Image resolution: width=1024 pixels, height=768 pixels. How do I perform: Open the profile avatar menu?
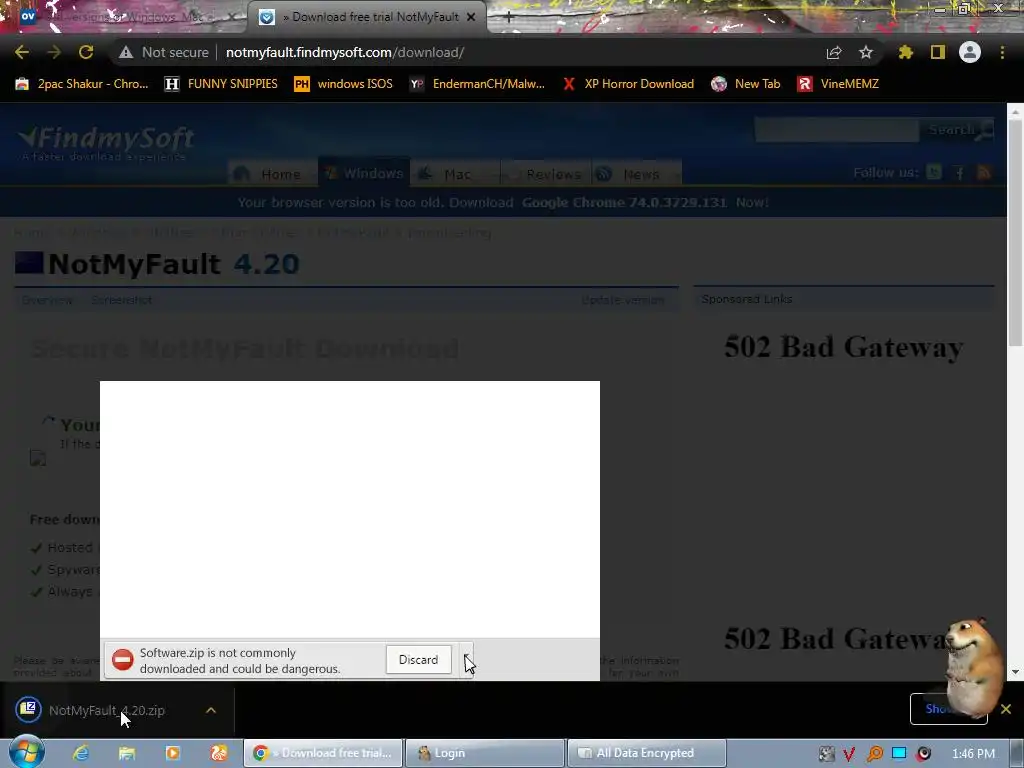click(x=970, y=52)
